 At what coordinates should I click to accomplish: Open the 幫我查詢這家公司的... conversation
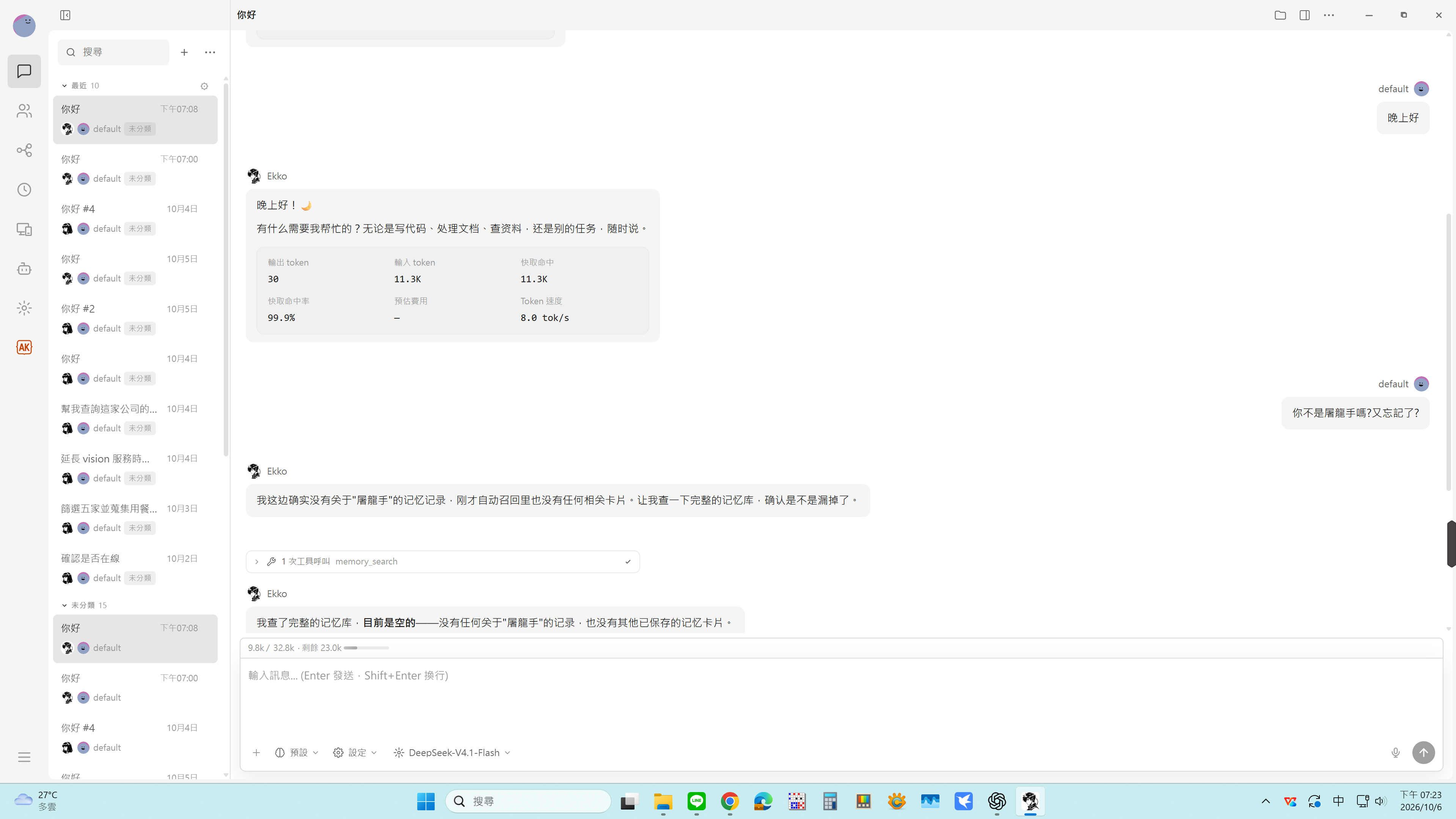tap(135, 419)
